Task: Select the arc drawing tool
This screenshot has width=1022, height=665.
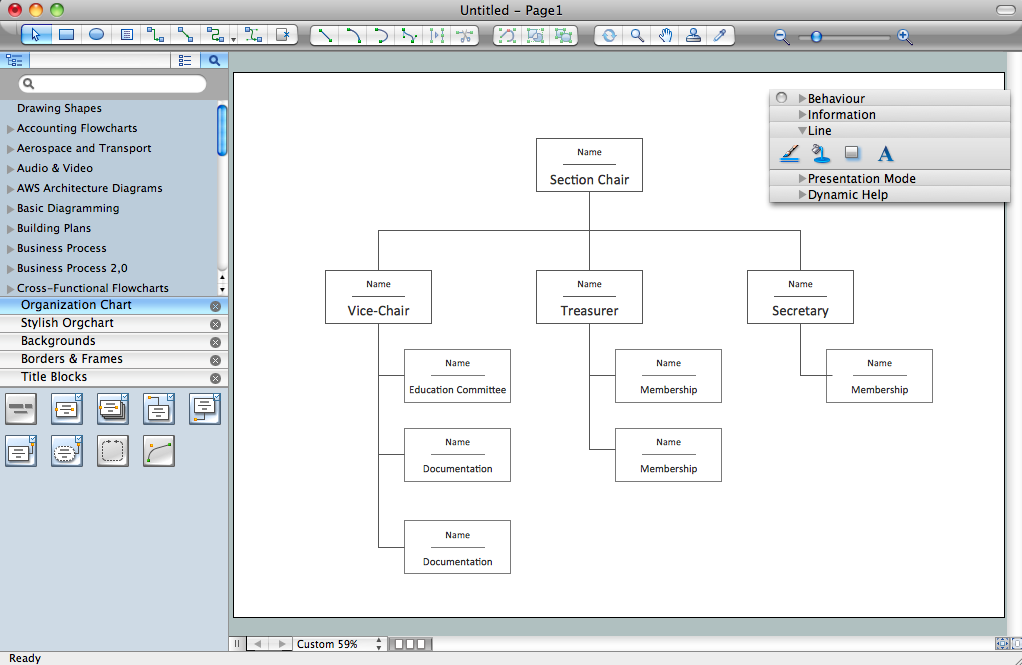Action: [353, 35]
